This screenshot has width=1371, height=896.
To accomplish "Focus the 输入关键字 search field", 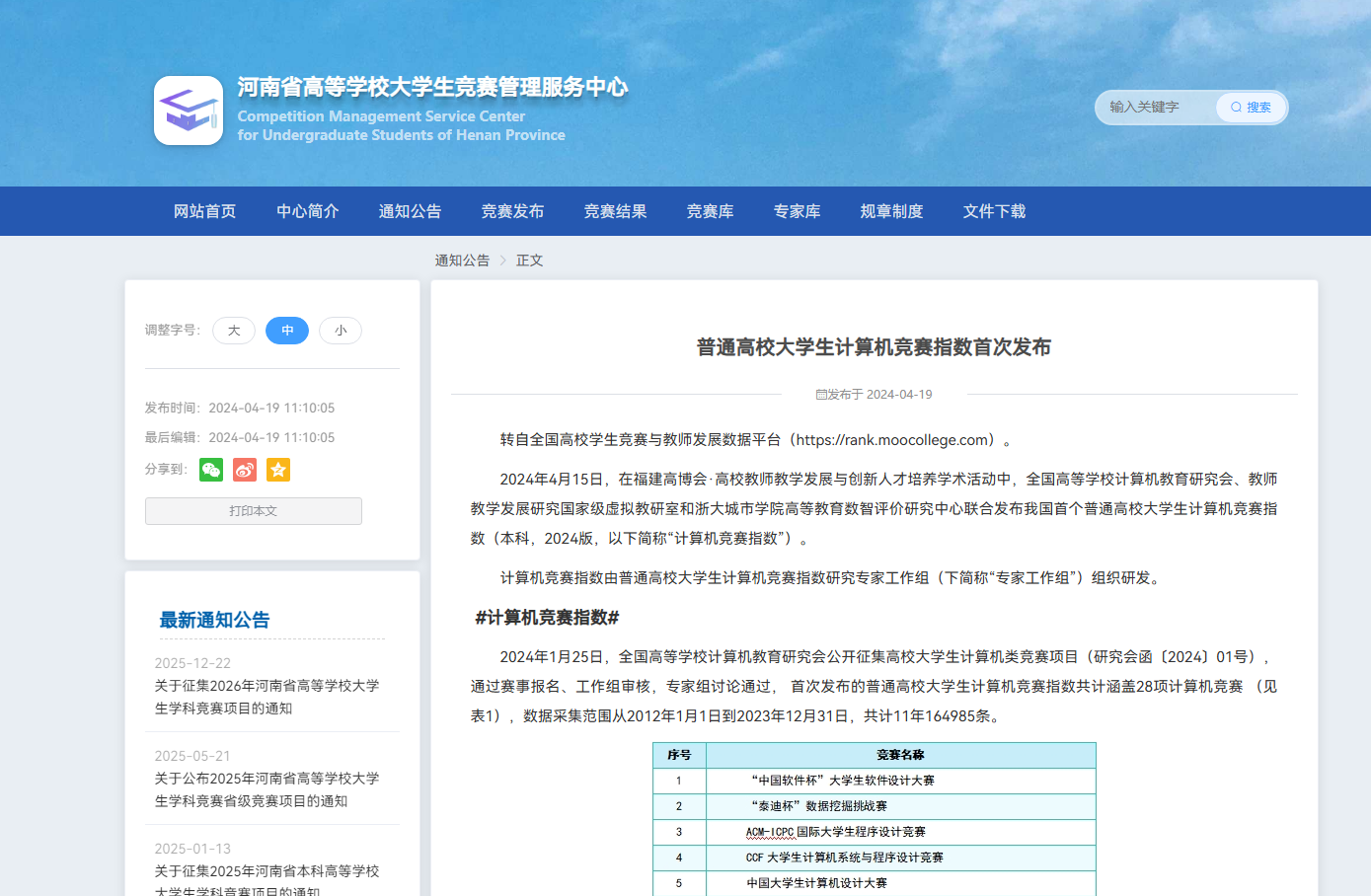I will [1159, 108].
